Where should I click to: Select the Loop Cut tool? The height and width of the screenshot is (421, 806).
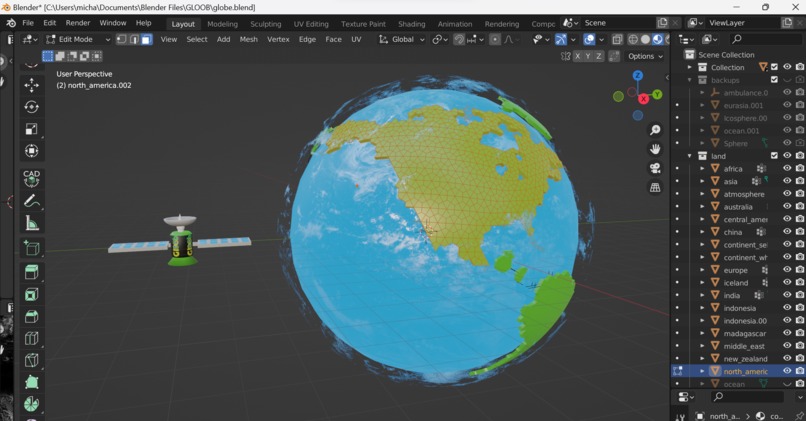[31, 338]
